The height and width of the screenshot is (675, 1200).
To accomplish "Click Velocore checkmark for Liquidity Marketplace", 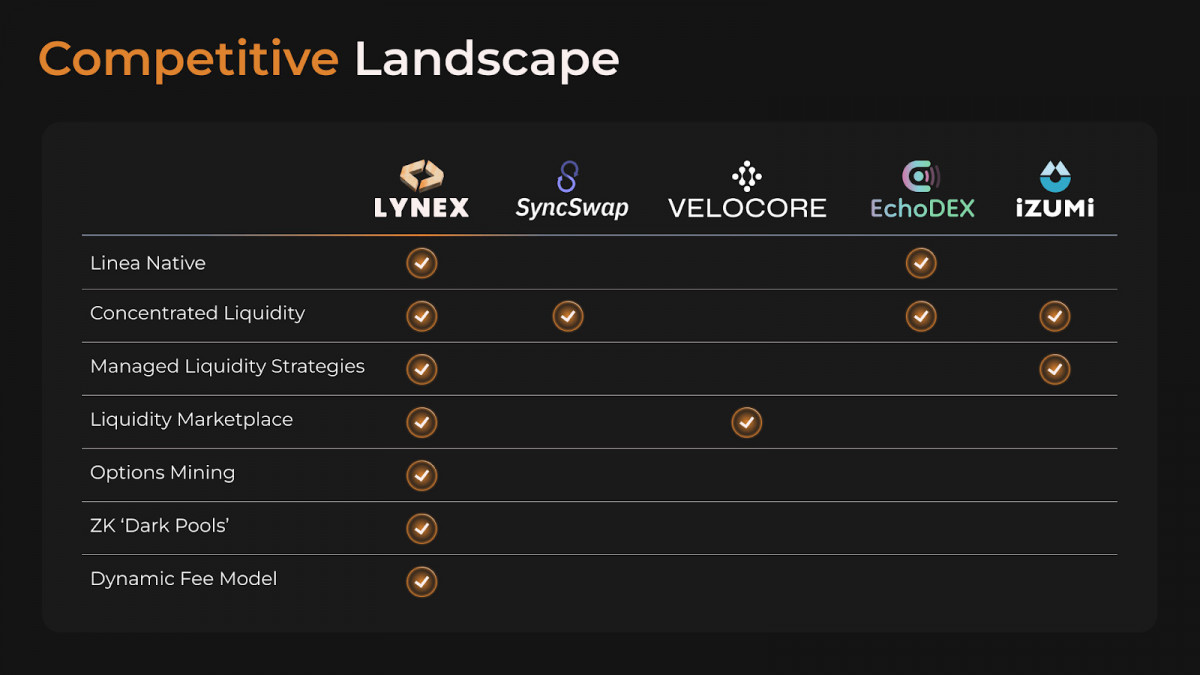I will (747, 422).
